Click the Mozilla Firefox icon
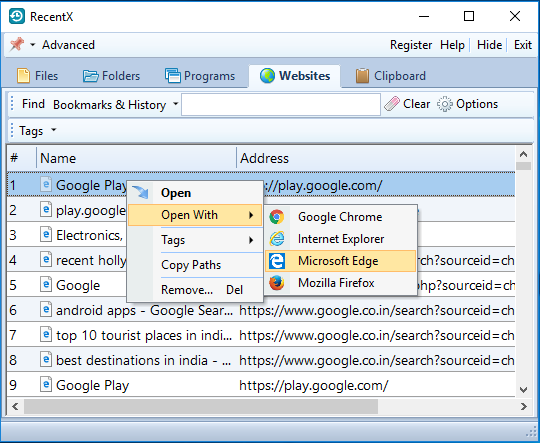Screen dimensions: 540x443 [x=277, y=283]
